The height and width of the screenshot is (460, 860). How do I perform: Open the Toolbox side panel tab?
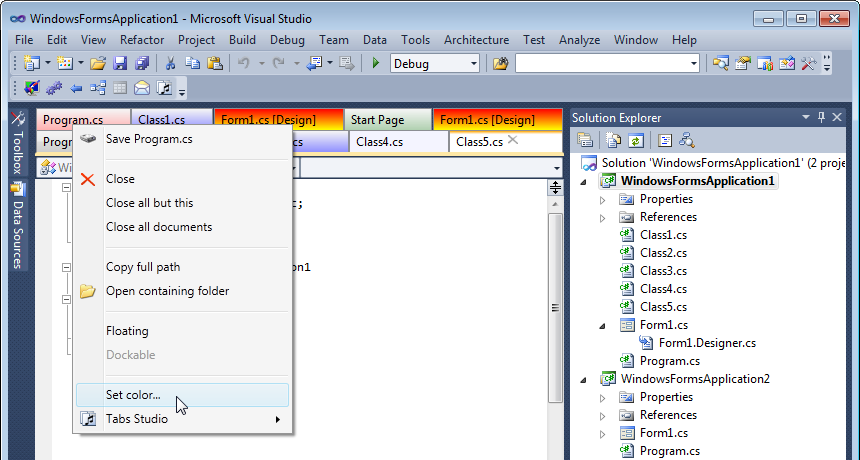coord(18,144)
